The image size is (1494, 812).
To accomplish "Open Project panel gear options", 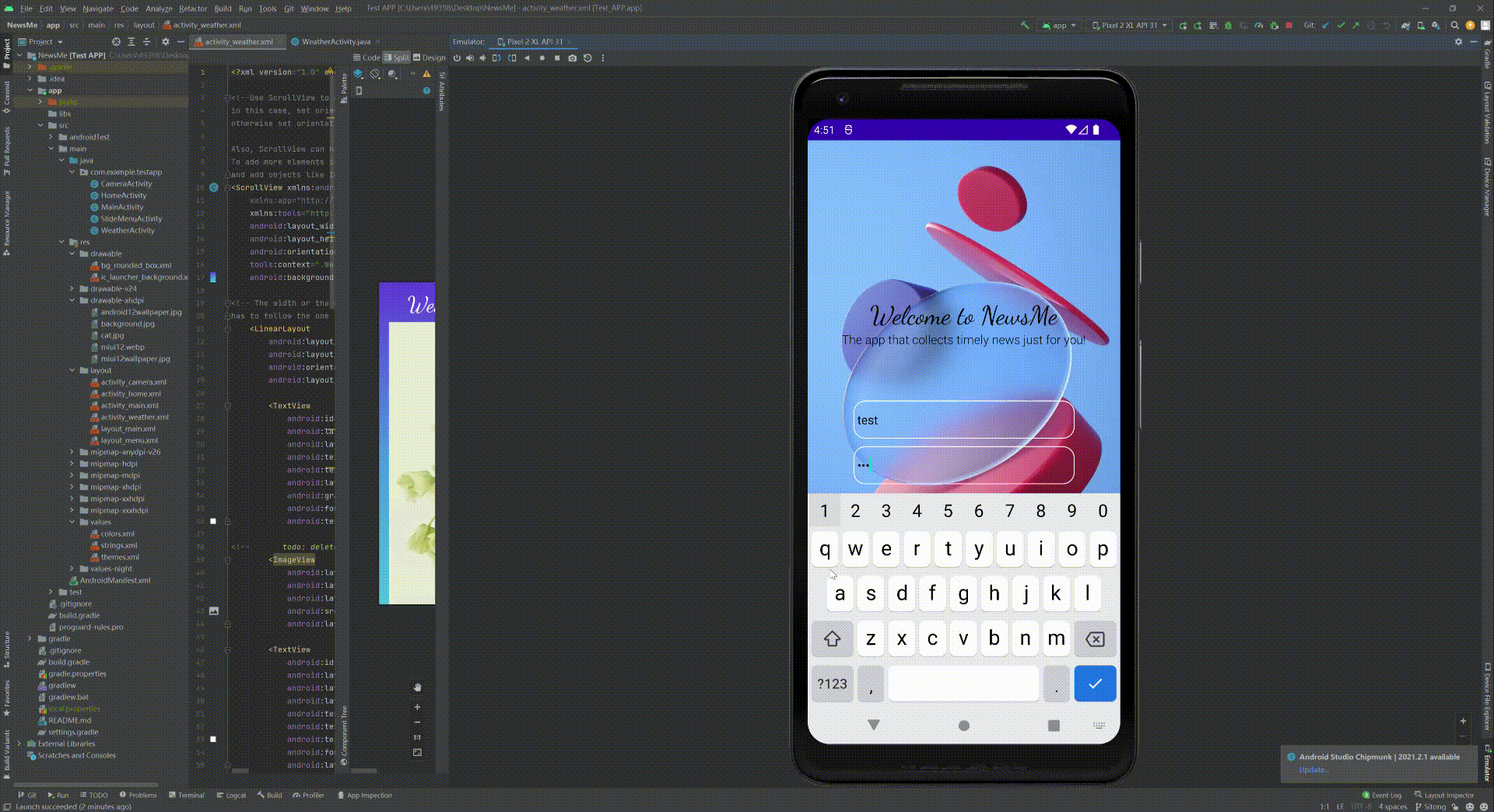I will pyautogui.click(x=165, y=42).
